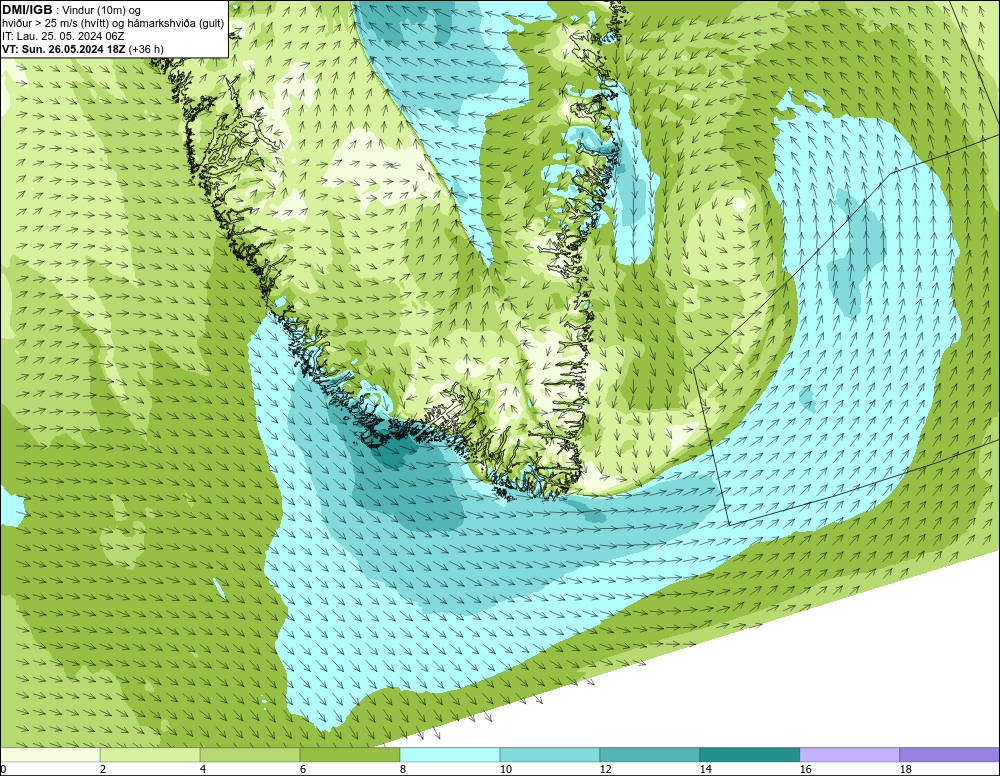The width and height of the screenshot is (1000, 776).
Task: Select the 8–10 m/s light cyan swatch
Action: pos(450,755)
